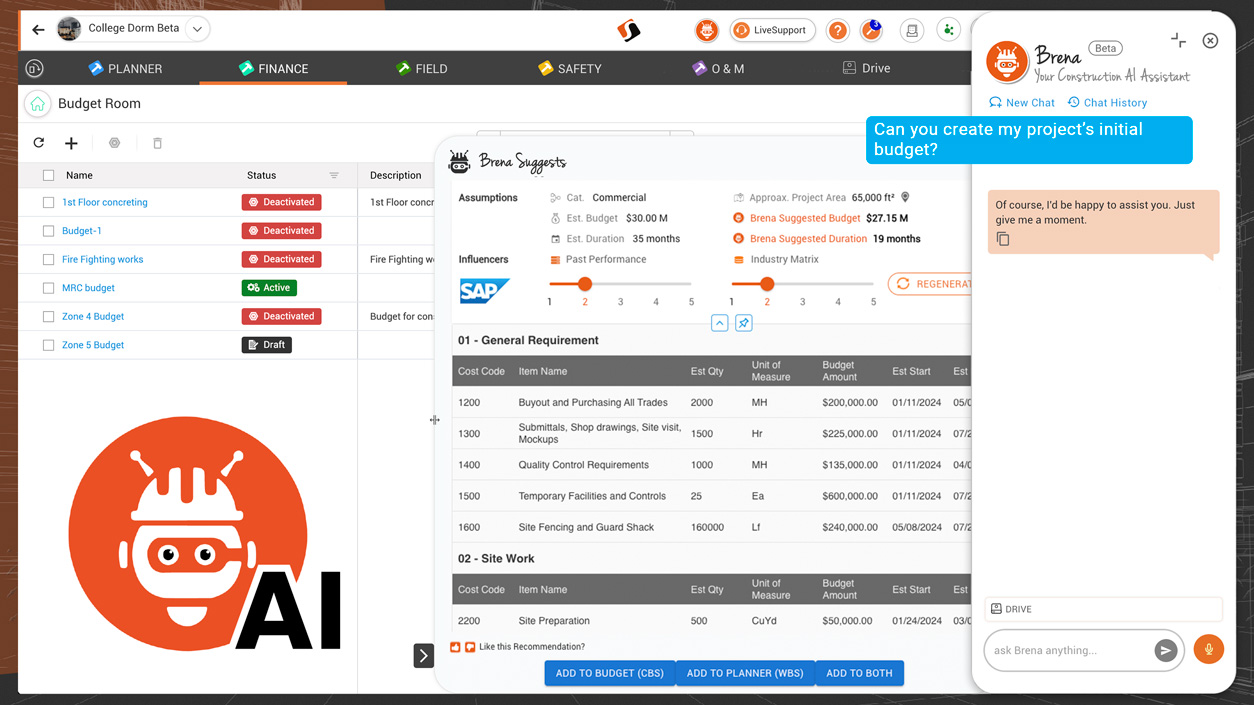Screen dimensions: 1254x705
Task: Check the MRC budget row checkbox
Action: pyautogui.click(x=49, y=288)
